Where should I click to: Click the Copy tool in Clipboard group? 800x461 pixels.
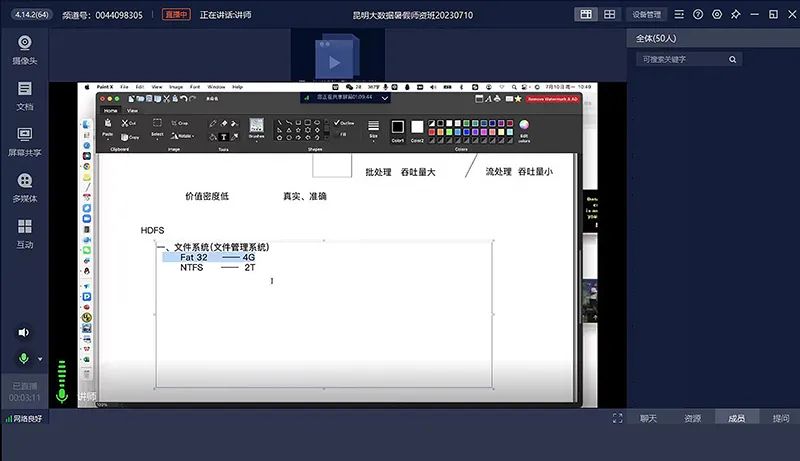130,137
